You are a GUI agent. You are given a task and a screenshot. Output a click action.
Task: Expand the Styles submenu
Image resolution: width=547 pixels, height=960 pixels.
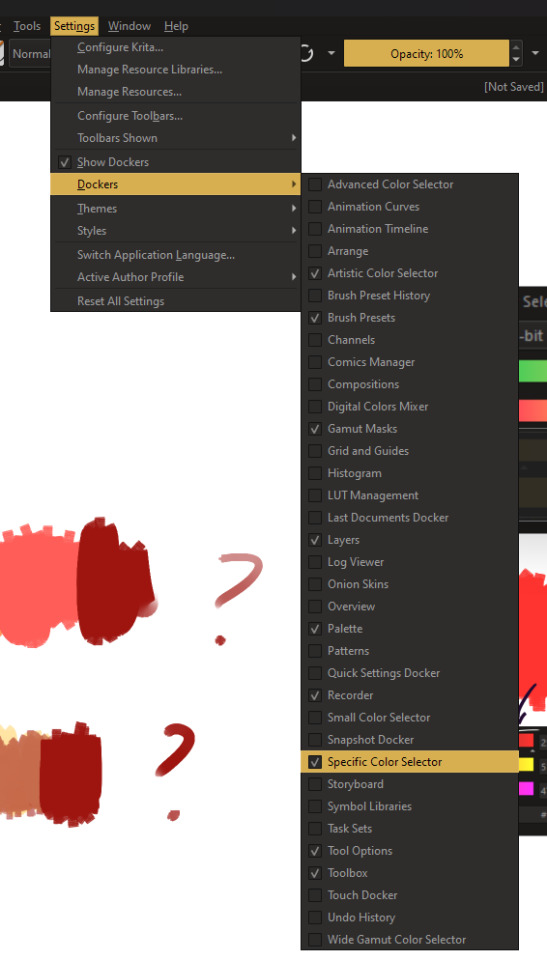click(175, 231)
